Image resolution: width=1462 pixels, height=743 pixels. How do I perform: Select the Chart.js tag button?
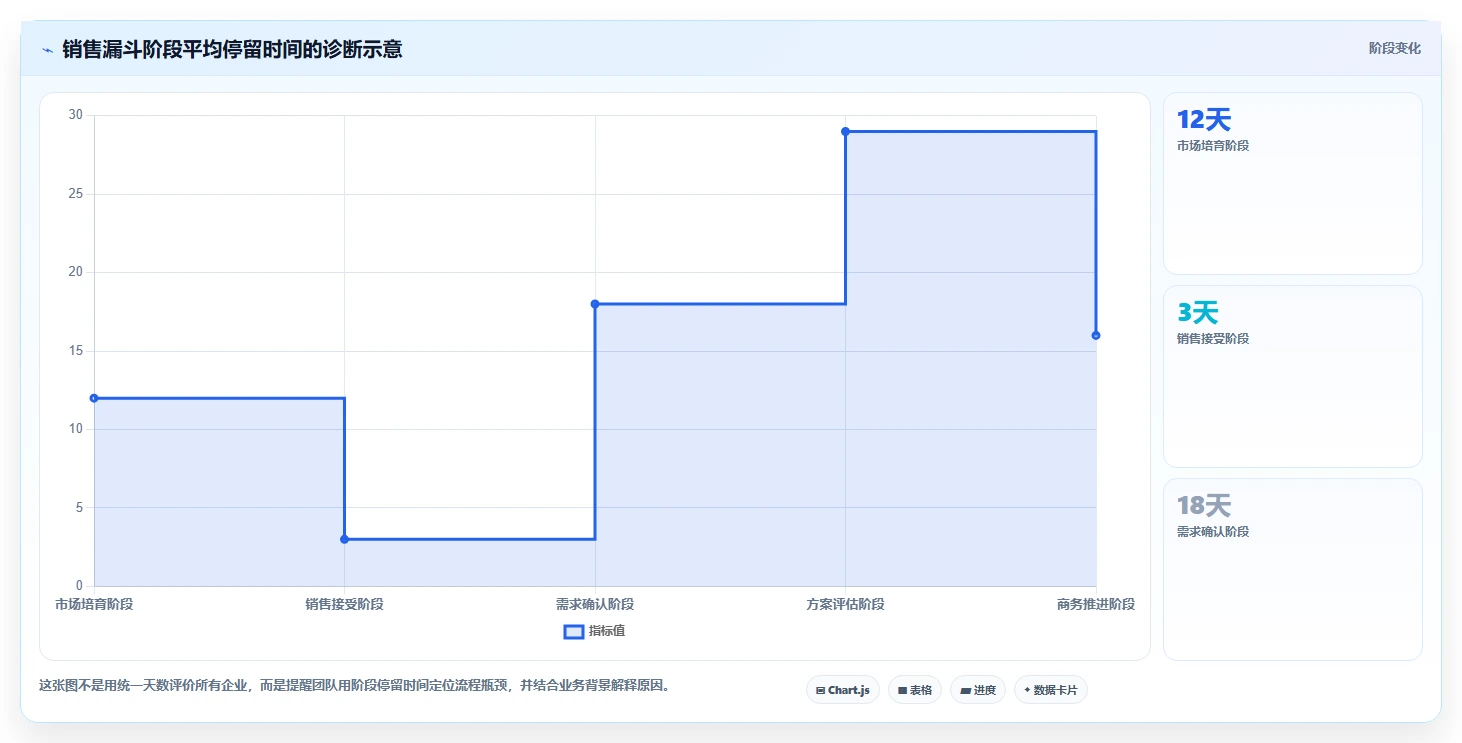[x=842, y=690]
